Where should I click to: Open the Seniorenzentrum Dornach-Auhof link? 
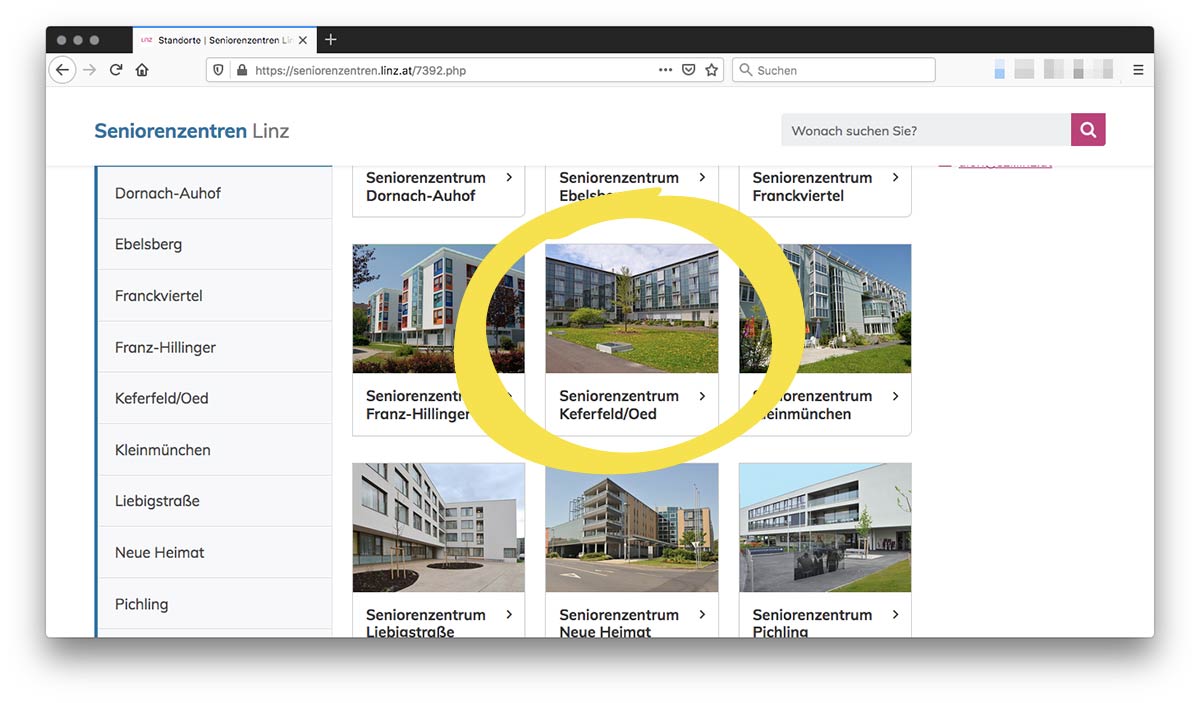[425, 187]
